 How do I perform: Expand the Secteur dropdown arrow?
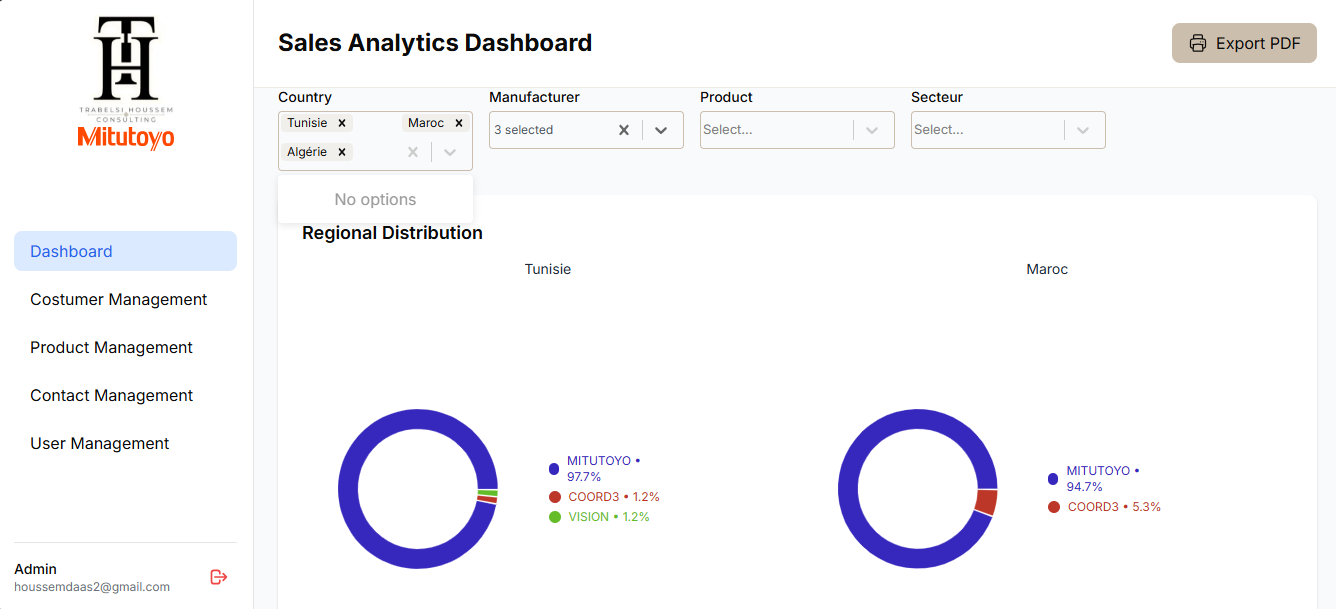click(x=1083, y=130)
